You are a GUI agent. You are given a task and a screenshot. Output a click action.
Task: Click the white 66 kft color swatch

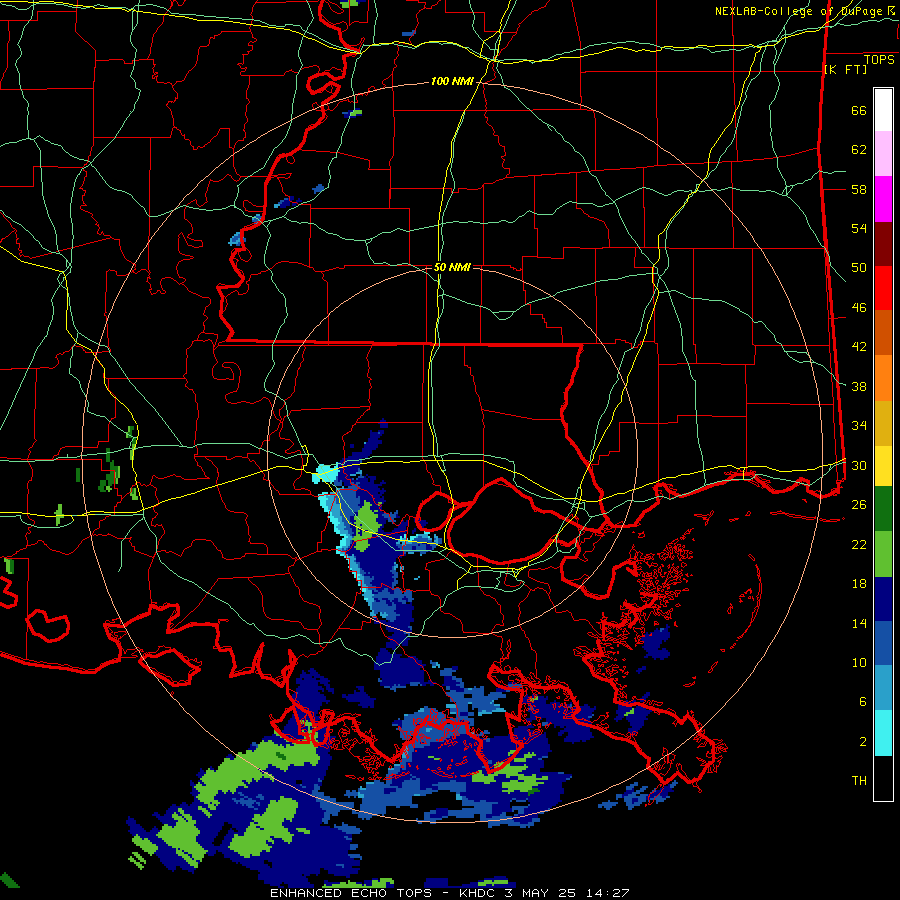(x=883, y=110)
